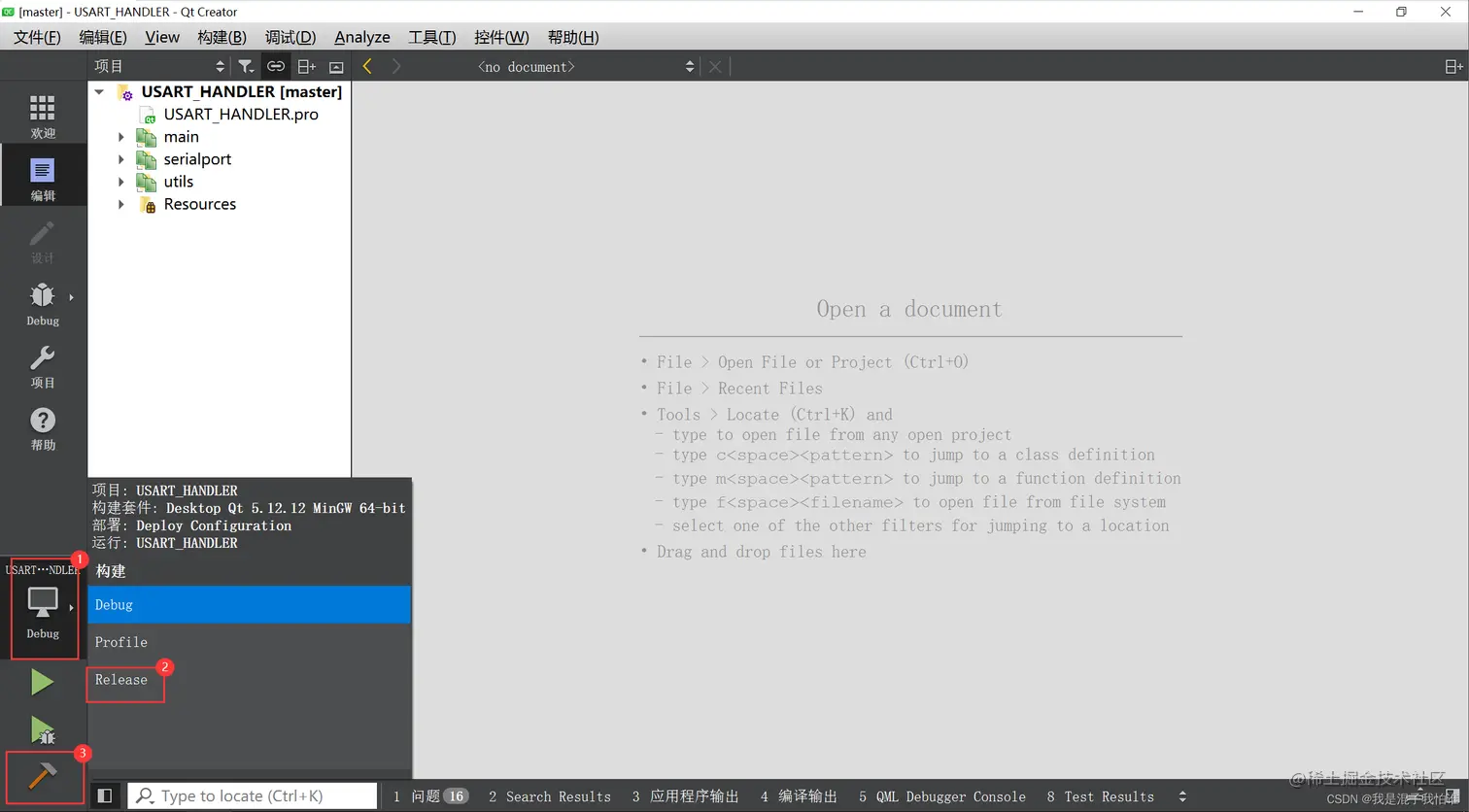The height and width of the screenshot is (812, 1469).
Task: Open the Help mode
Action: pyautogui.click(x=43, y=428)
